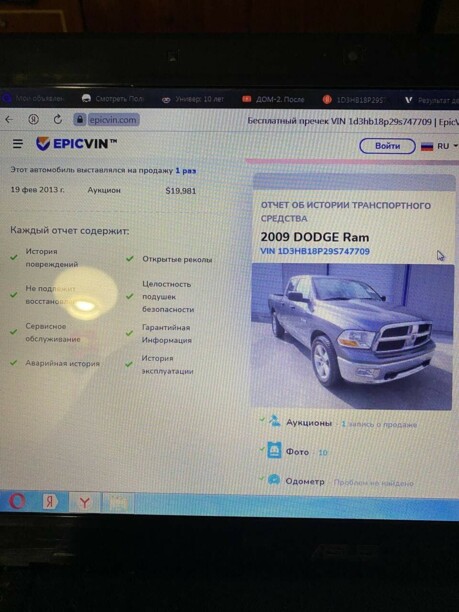Click the '$19,981' auction price
This screenshot has height=612, width=459.
coord(181,191)
